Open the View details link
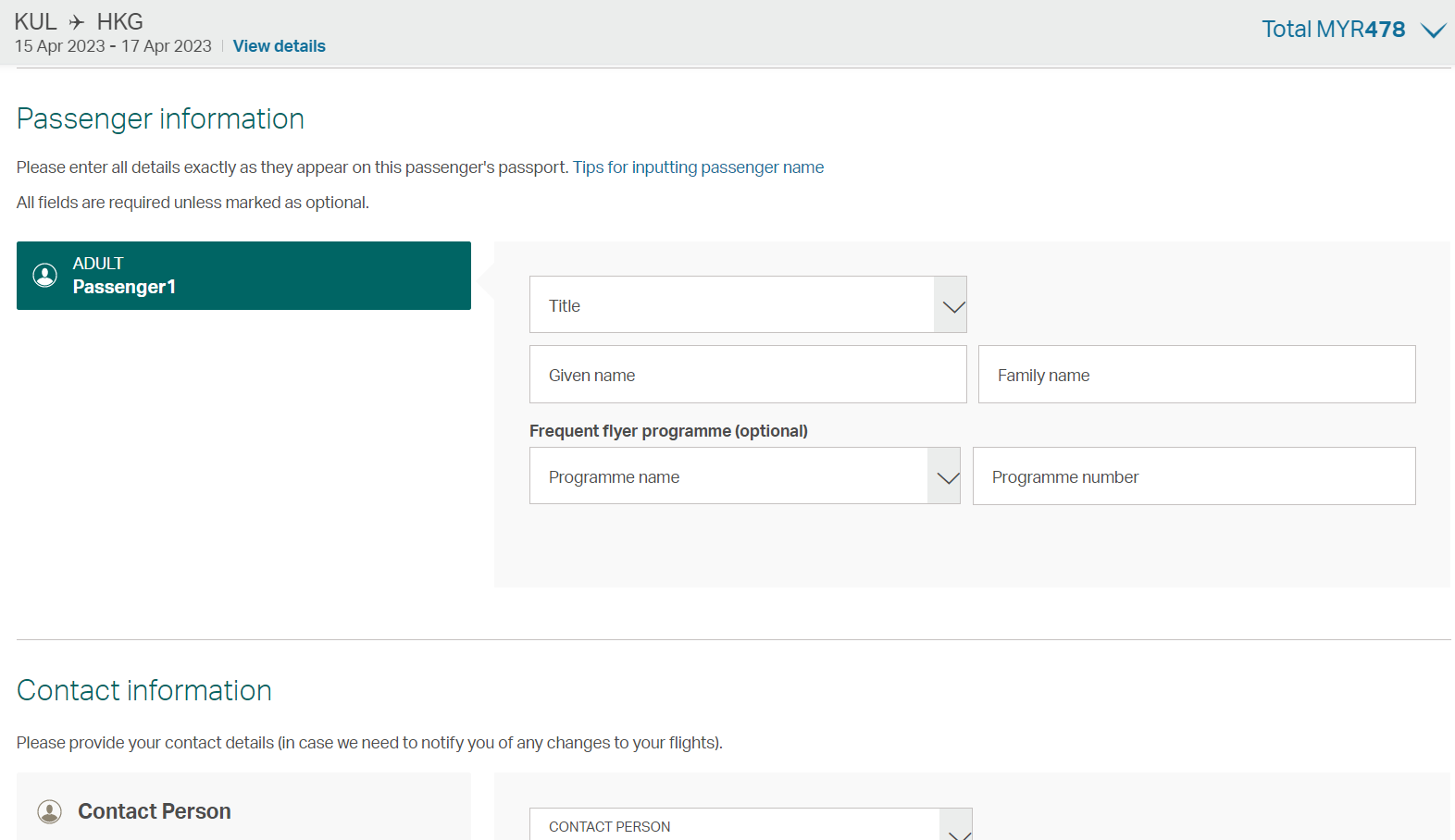Screen dimensions: 1455x840 [x=280, y=46]
